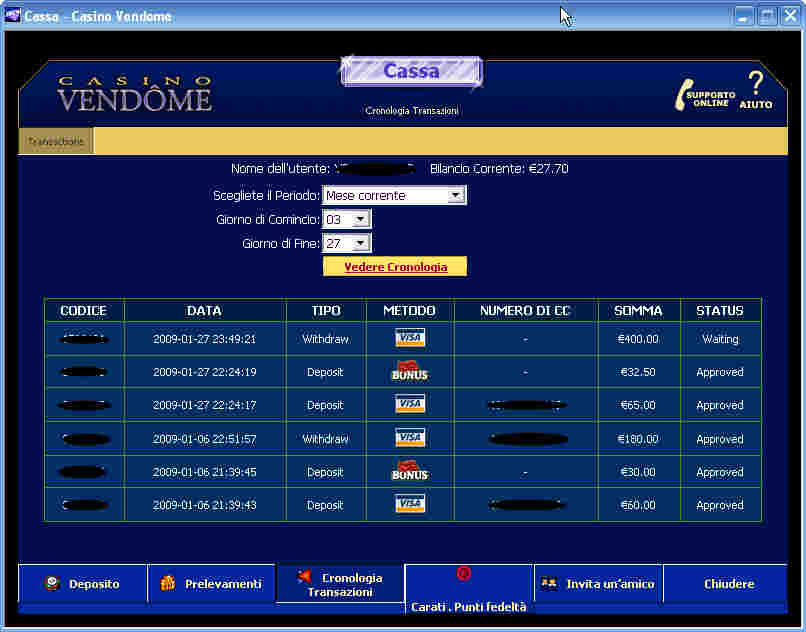Click the arrow of the end day 27 box
This screenshot has width=806, height=632.
tap(361, 243)
